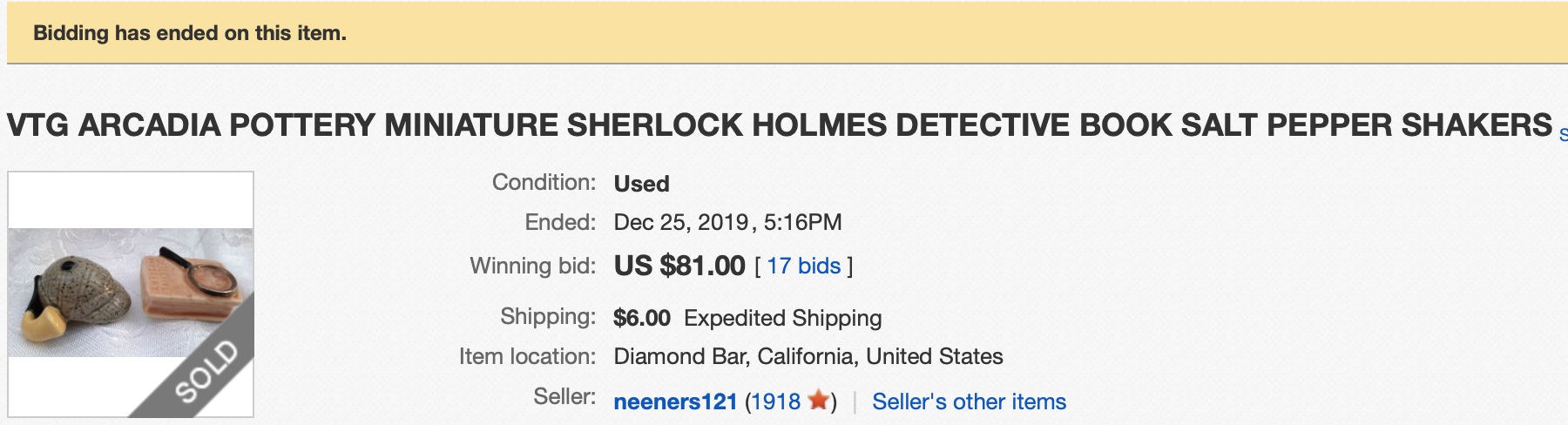
Task: Click the Diamond Bar, California item location
Action: point(808,356)
